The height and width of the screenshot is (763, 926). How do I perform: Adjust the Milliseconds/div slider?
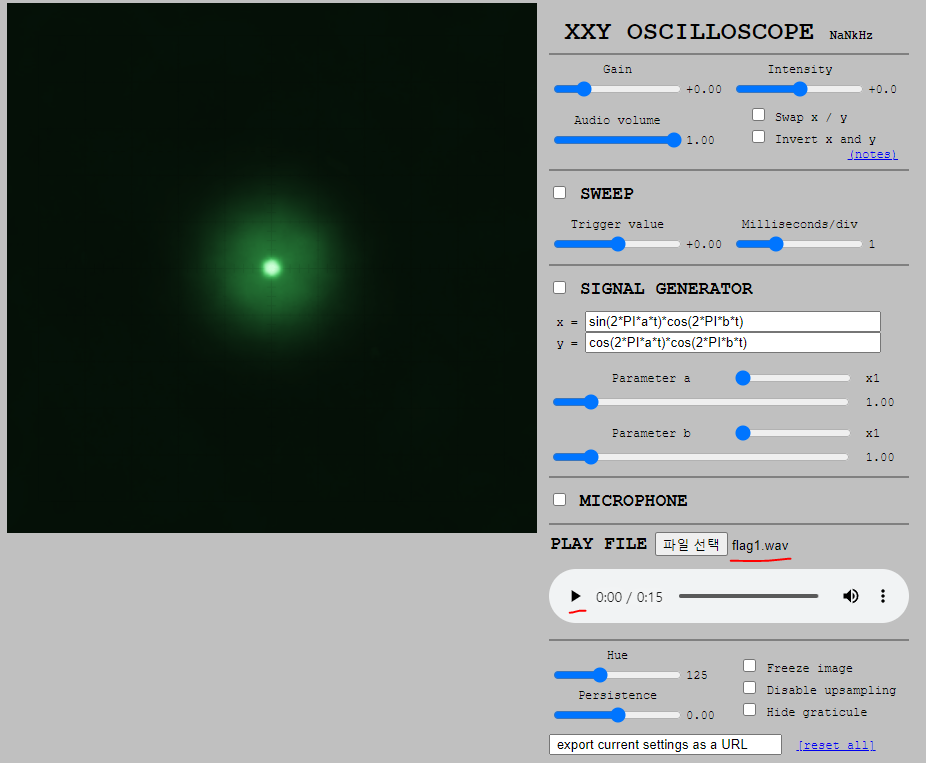[799, 244]
